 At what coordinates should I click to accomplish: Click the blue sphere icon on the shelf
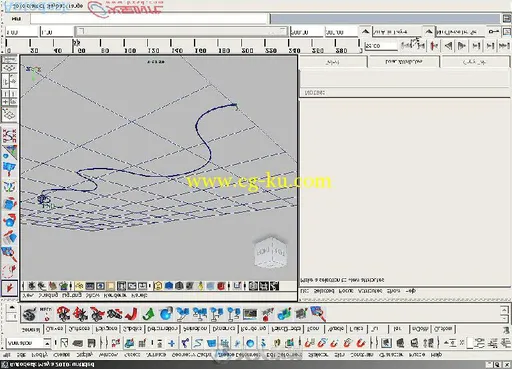point(166,313)
